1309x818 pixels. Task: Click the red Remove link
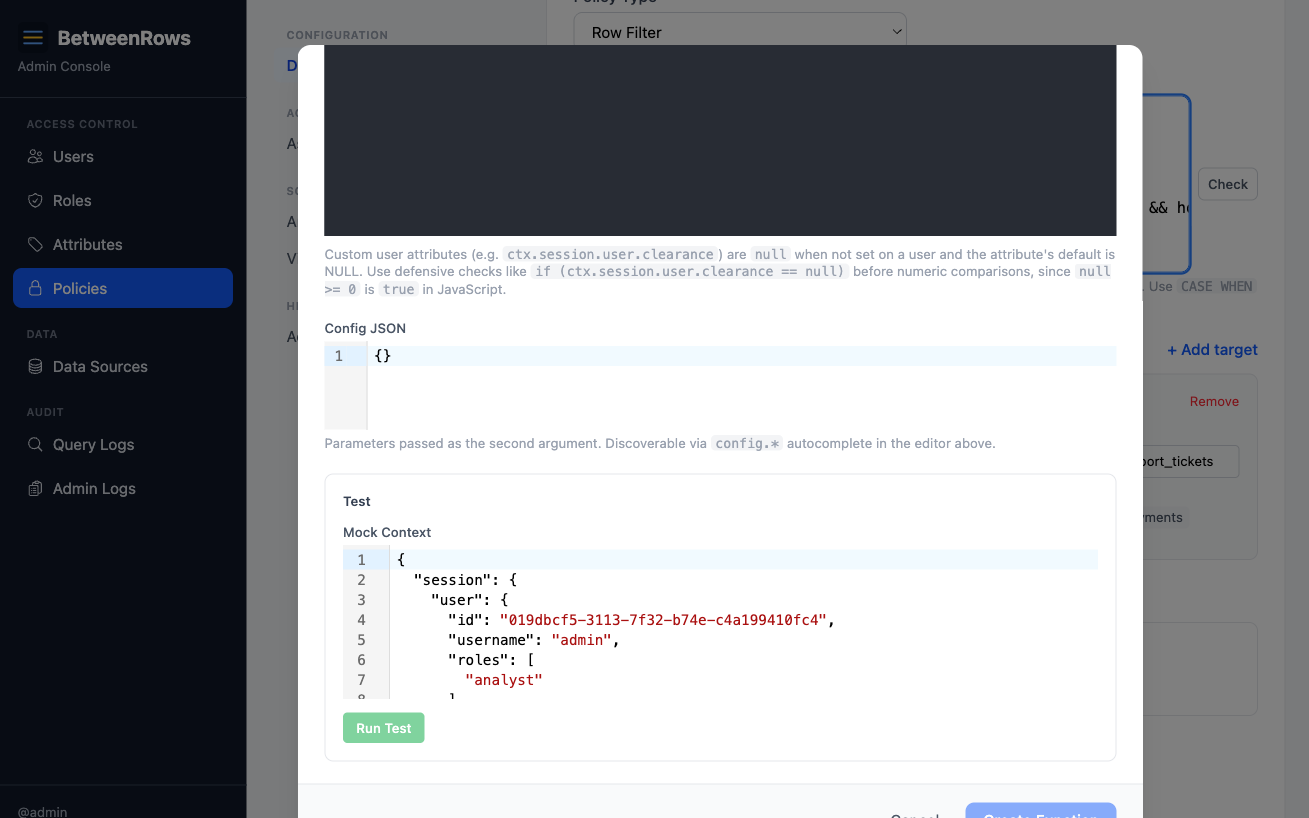tap(1214, 401)
